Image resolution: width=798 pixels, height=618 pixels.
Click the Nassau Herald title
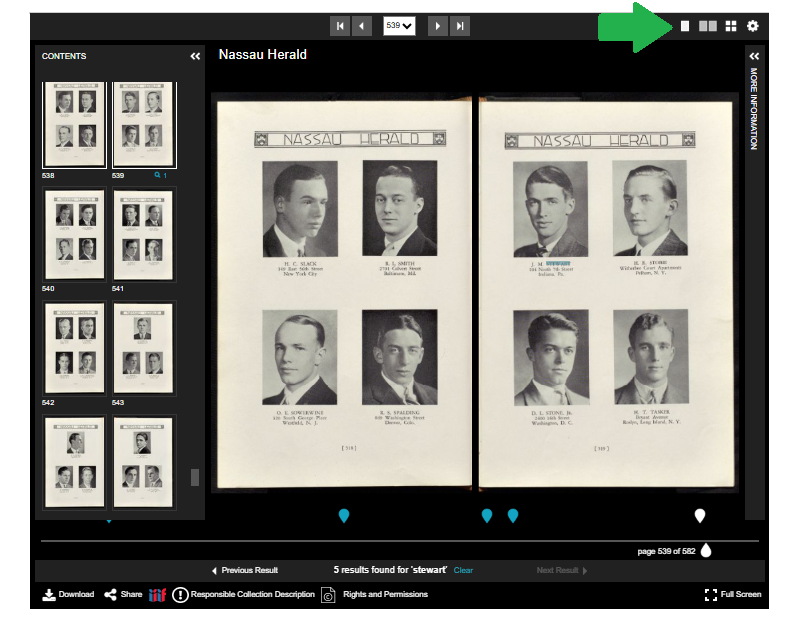coord(263,54)
